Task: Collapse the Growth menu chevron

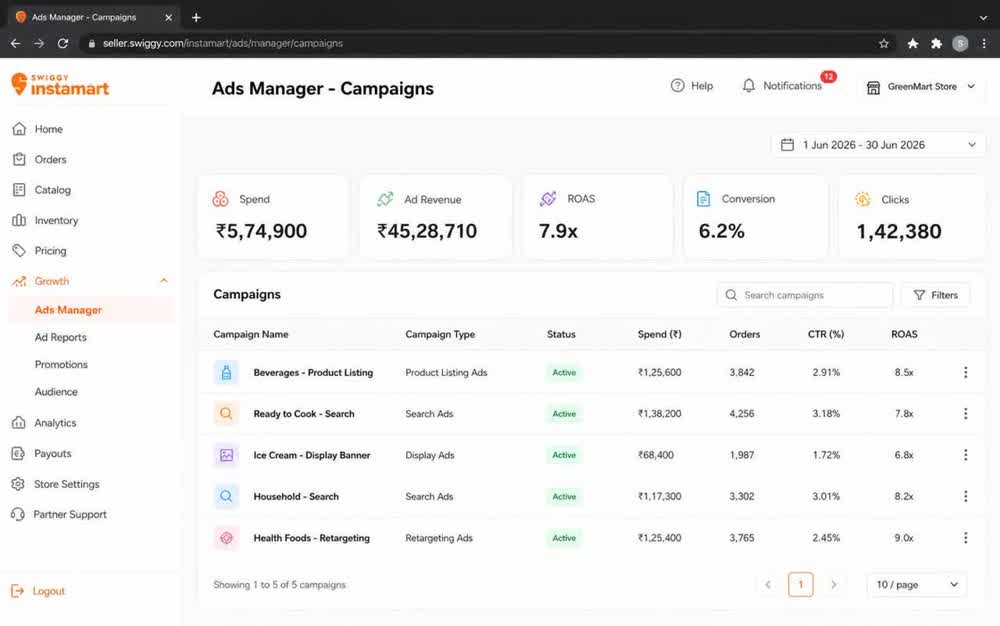Action: coord(164,280)
